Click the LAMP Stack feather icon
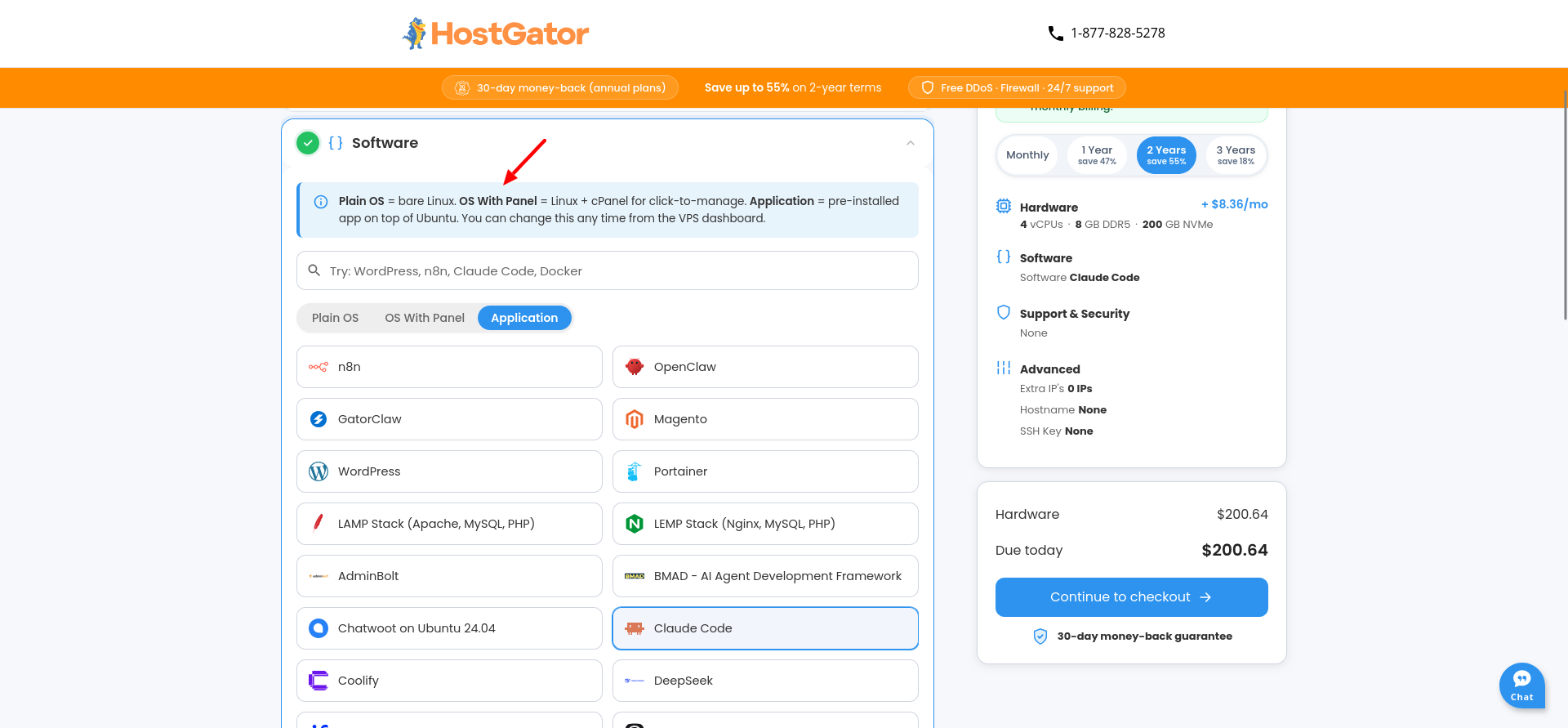Viewport: 1568px width, 728px height. pyautogui.click(x=318, y=524)
